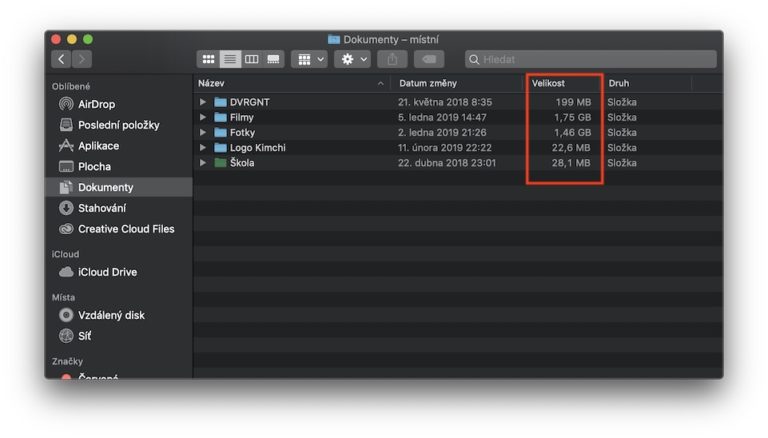768x438 pixels.
Task: Click the Hledat search field
Action: click(x=591, y=59)
